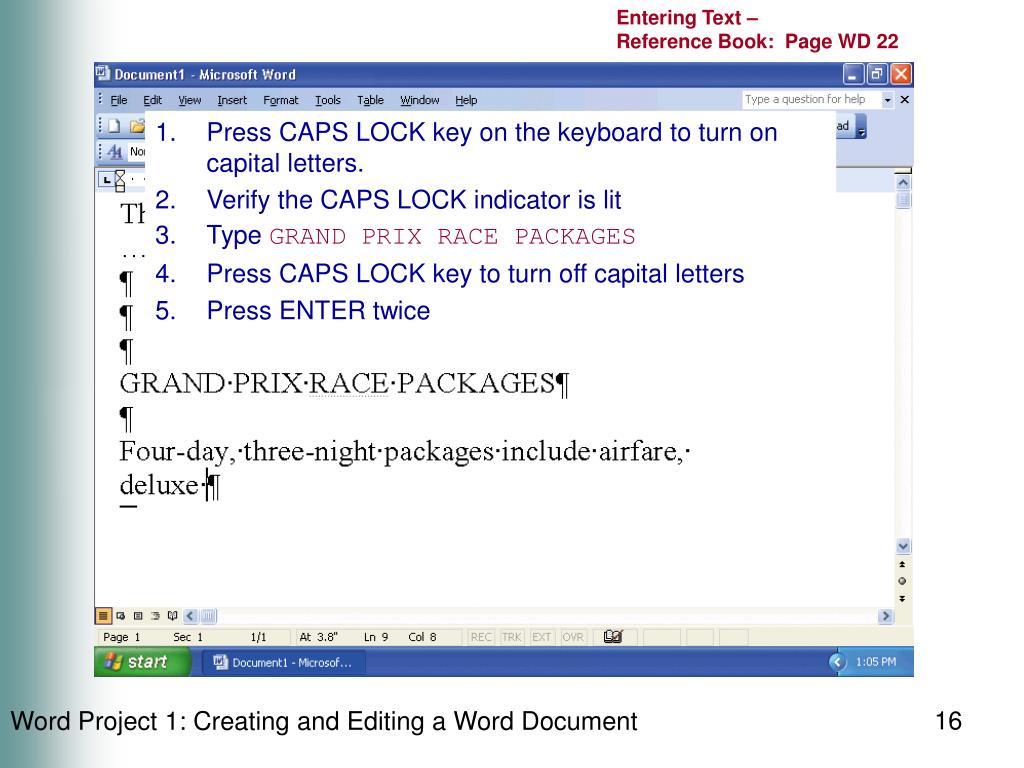Image resolution: width=1024 pixels, height=768 pixels.
Task: Select Document1 - Microsoft taskbar button
Action: [x=283, y=662]
